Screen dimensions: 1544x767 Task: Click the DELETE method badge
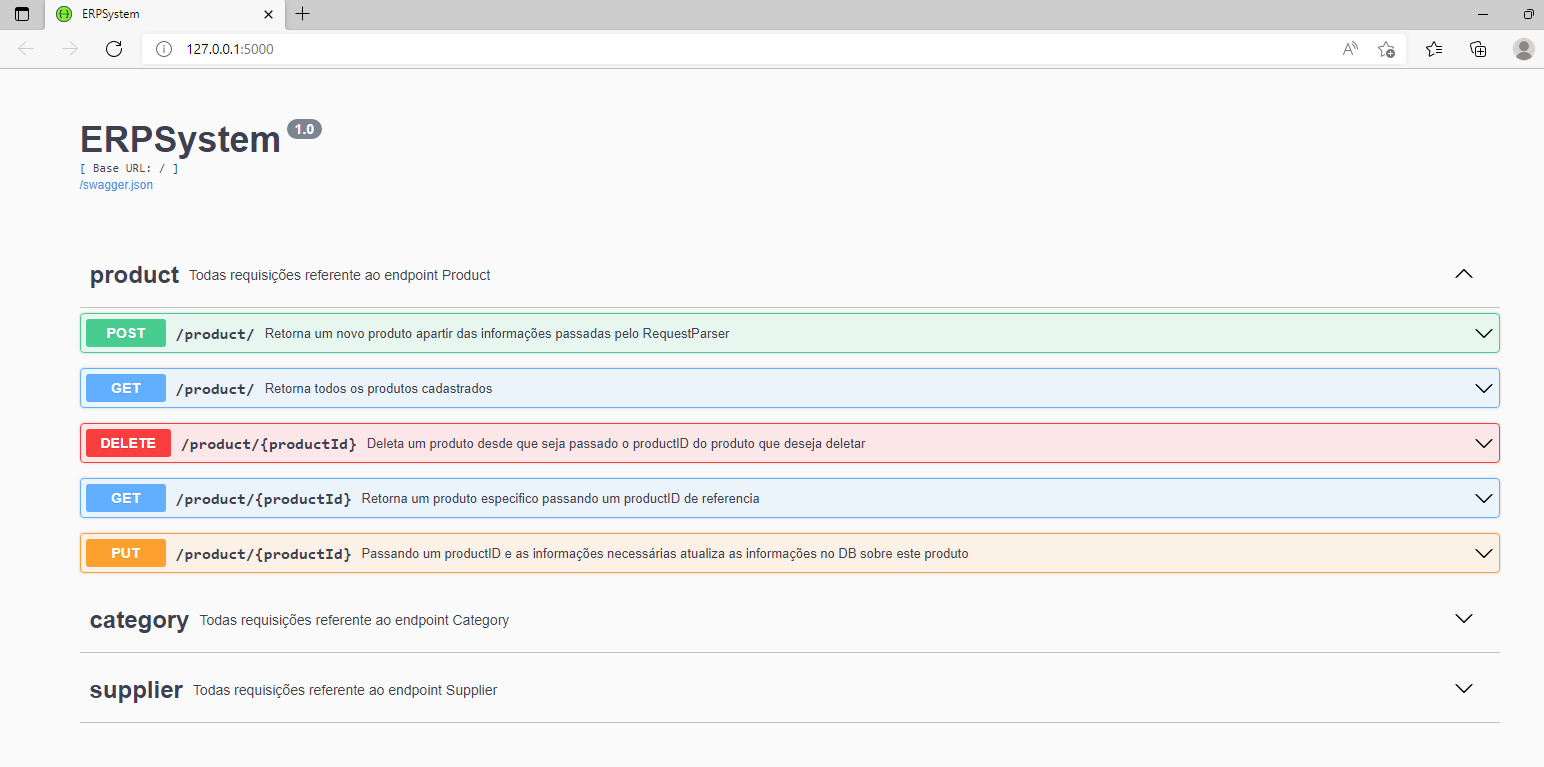point(127,442)
